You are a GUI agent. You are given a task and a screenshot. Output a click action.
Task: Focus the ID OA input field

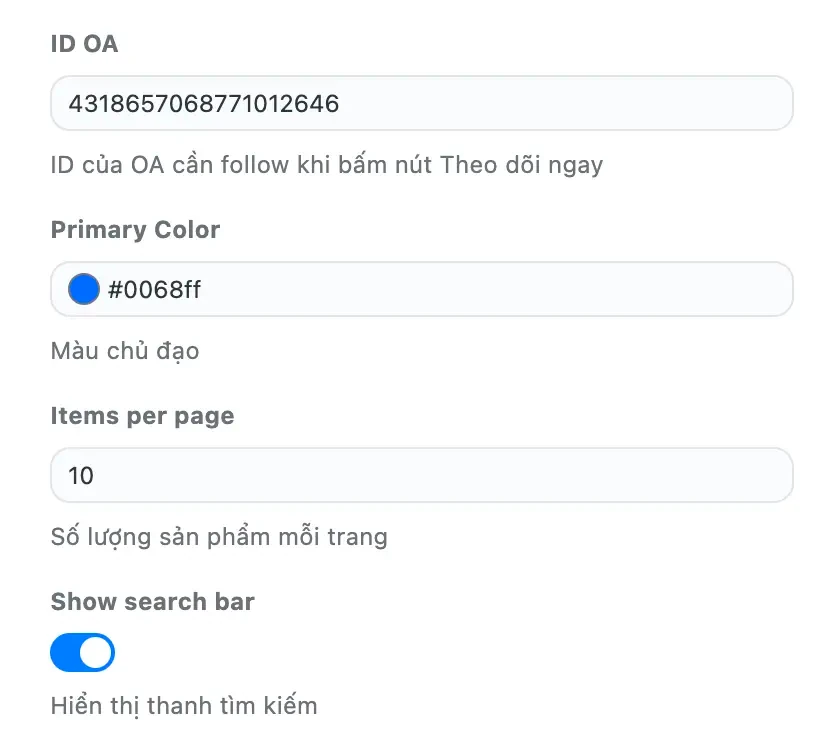point(421,103)
